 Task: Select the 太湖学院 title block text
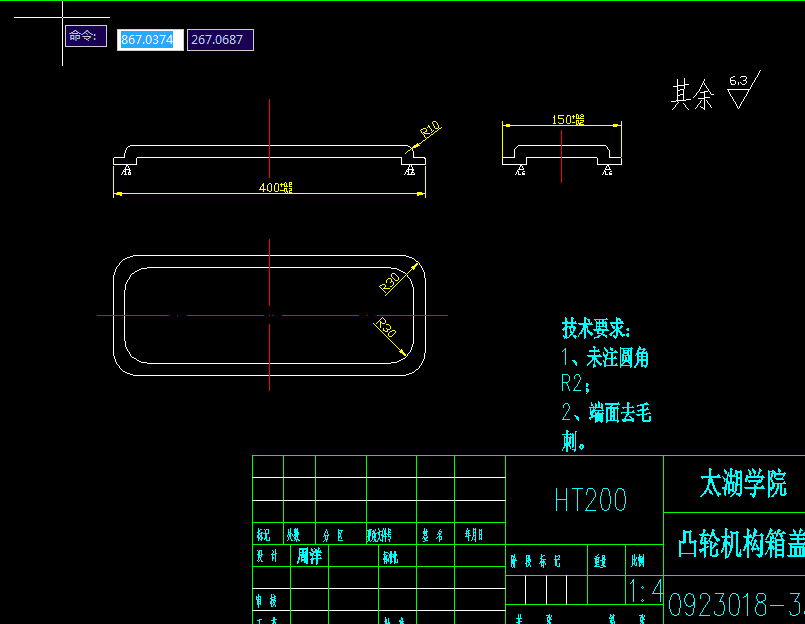pos(743,484)
